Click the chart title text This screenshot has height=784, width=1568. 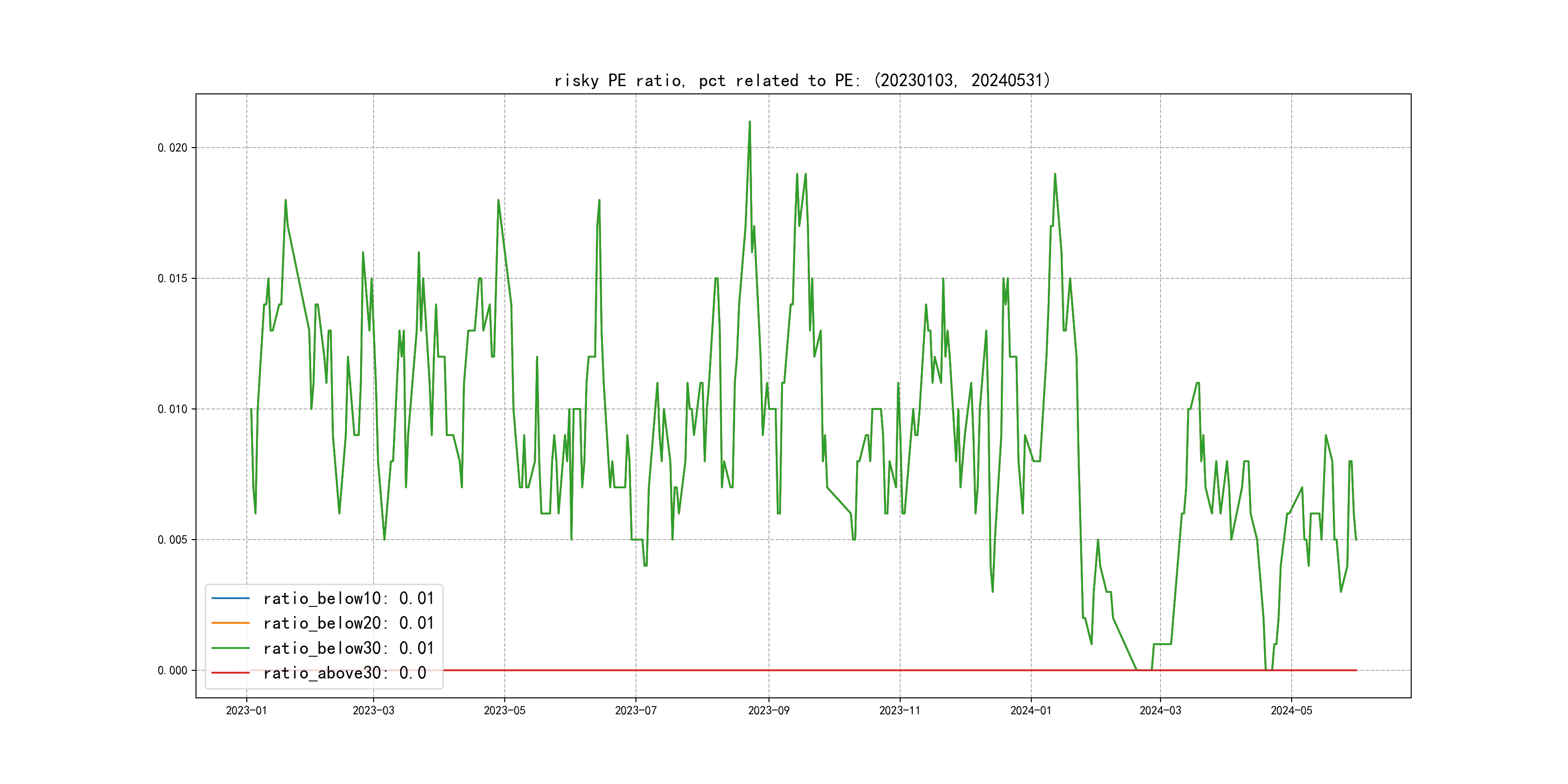tap(802, 80)
